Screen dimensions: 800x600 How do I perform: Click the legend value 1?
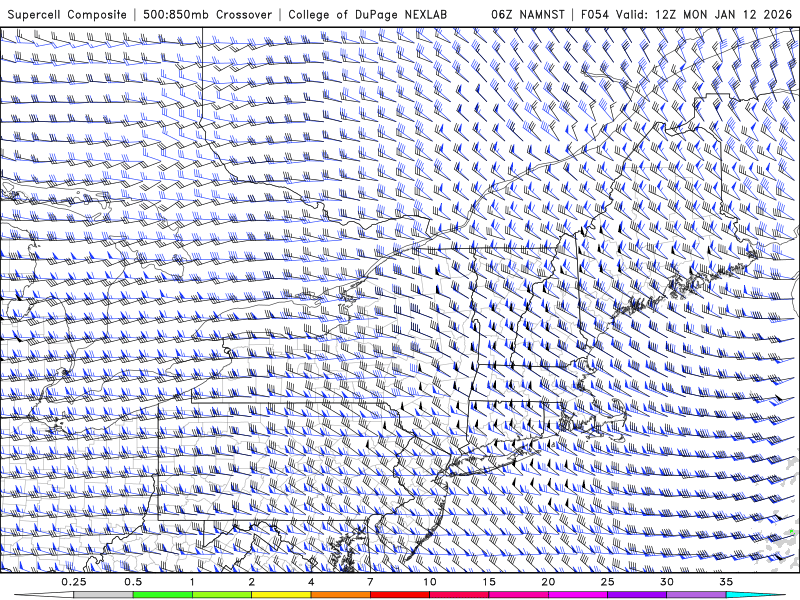click(192, 582)
